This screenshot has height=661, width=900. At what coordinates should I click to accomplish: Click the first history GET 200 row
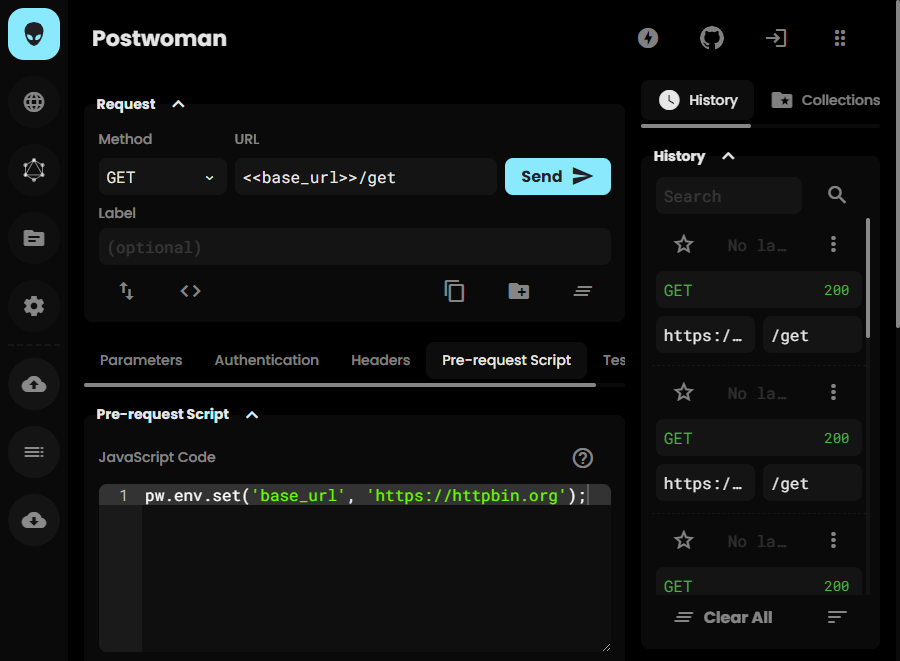tap(759, 290)
